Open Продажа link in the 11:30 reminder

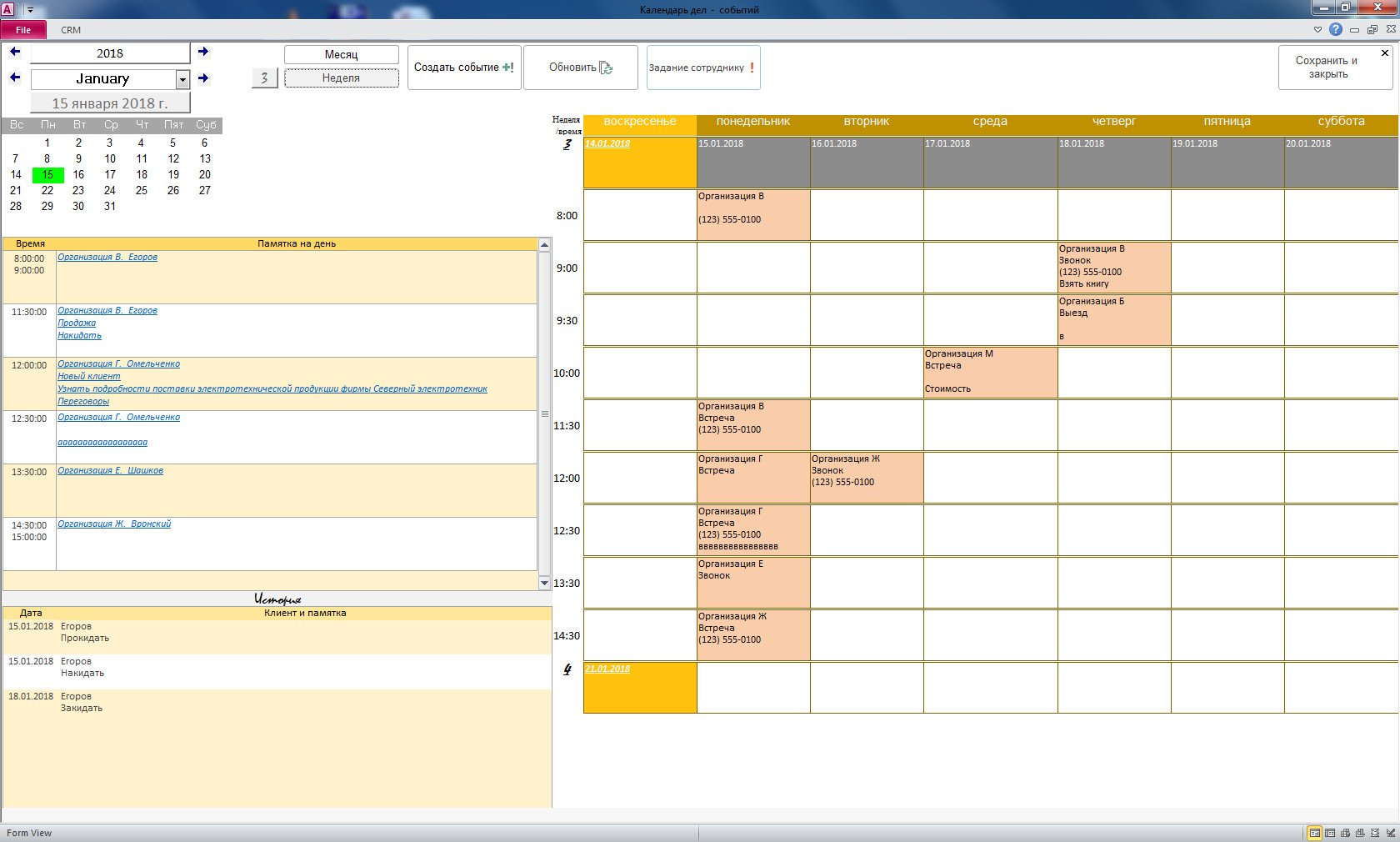pos(77,323)
